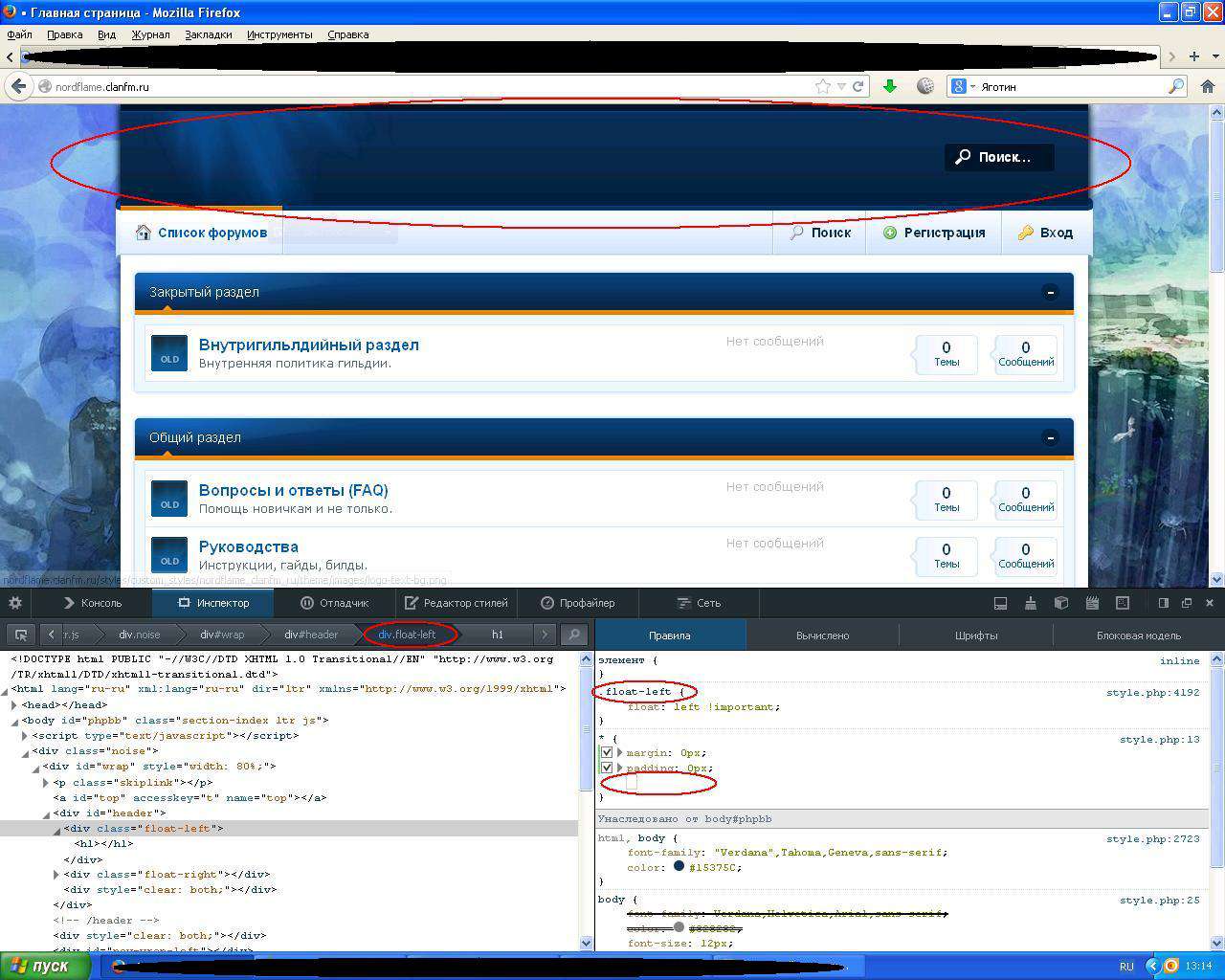This screenshot has height=980, width=1225.
Task: Click the responsive design mode icon
Action: click(x=1123, y=603)
